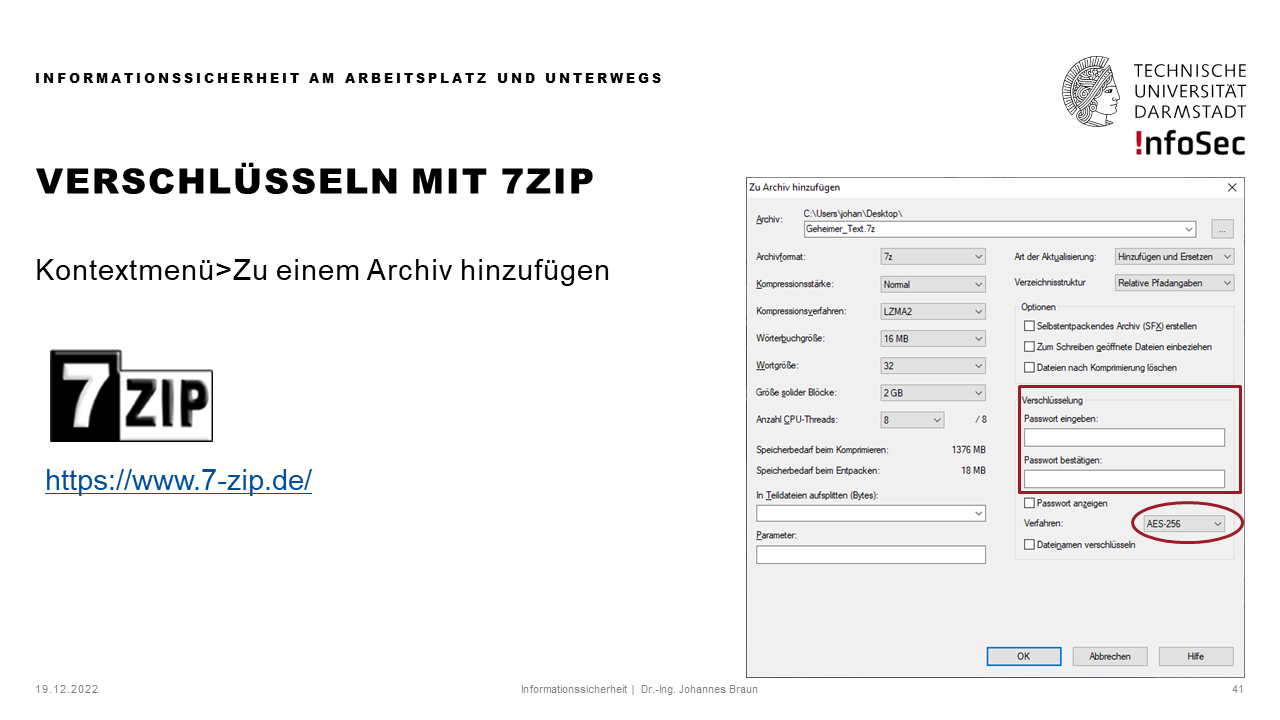Click the Parameter input field
1280x720 pixels.
[x=871, y=554]
